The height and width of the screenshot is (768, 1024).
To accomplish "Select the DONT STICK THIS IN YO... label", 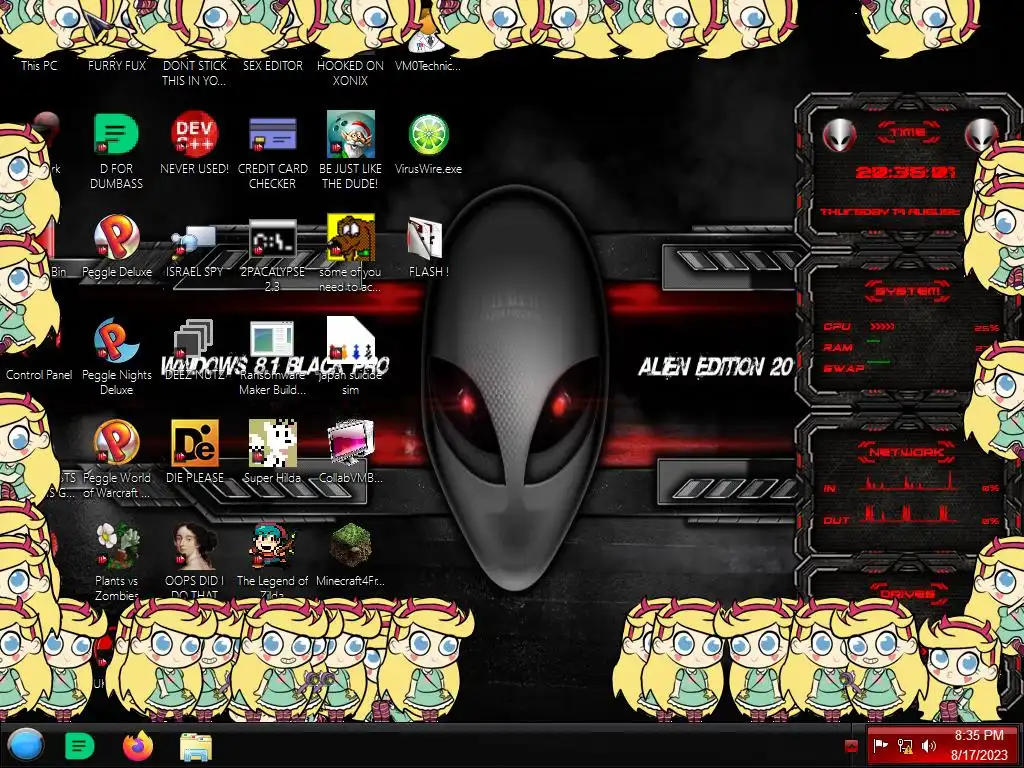I will point(195,73).
